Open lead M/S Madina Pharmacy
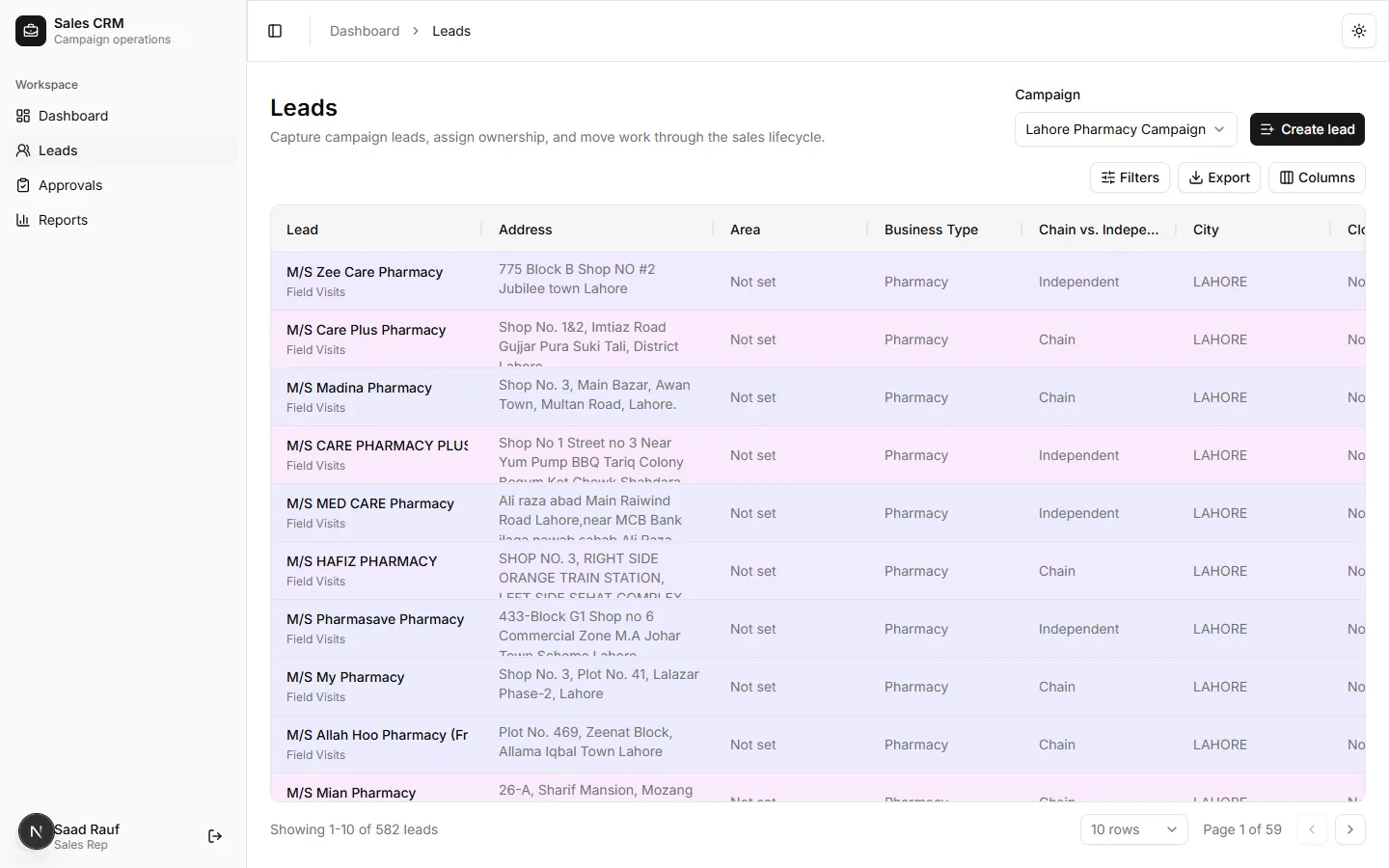 coord(359,388)
